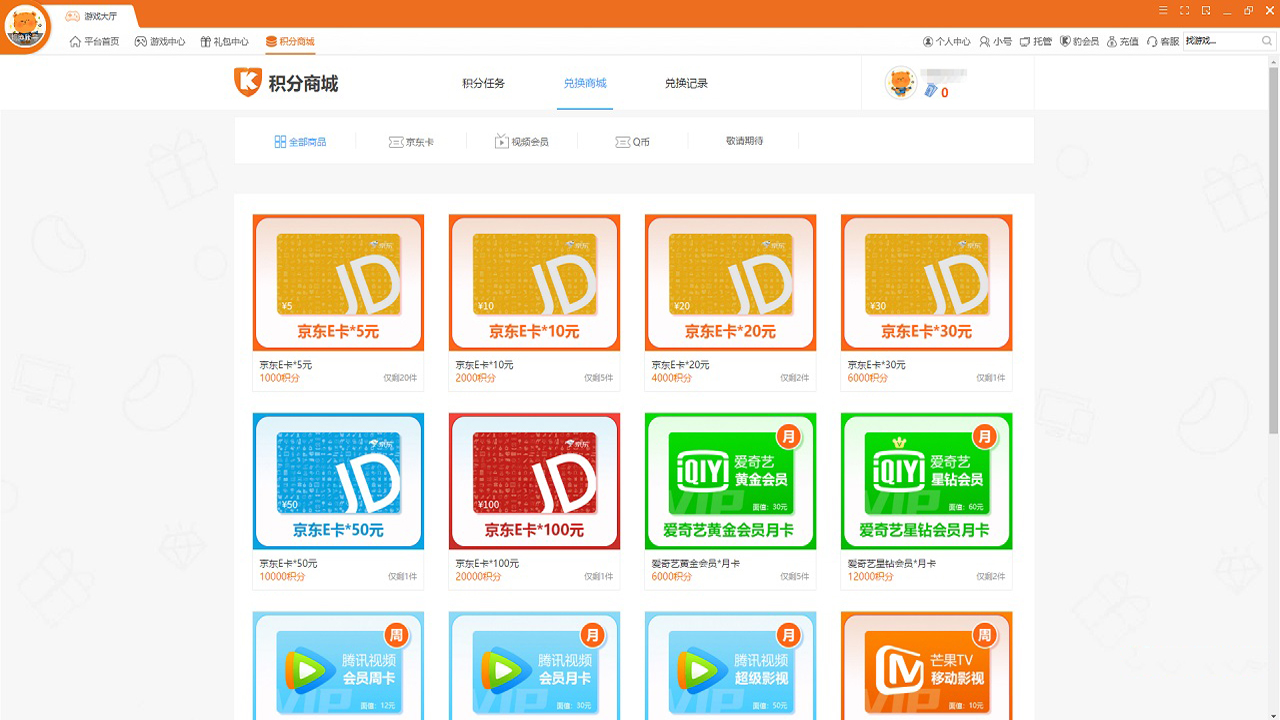
Task: Open the 兑换记录 tab
Action: (x=686, y=83)
